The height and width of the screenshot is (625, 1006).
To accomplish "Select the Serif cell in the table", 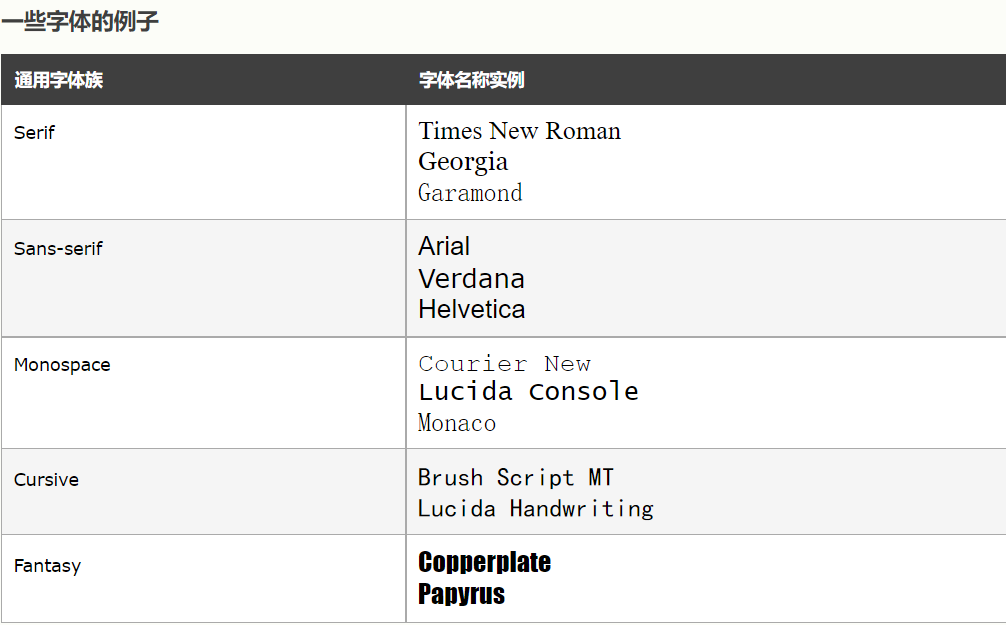I will pyautogui.click(x=34, y=133).
